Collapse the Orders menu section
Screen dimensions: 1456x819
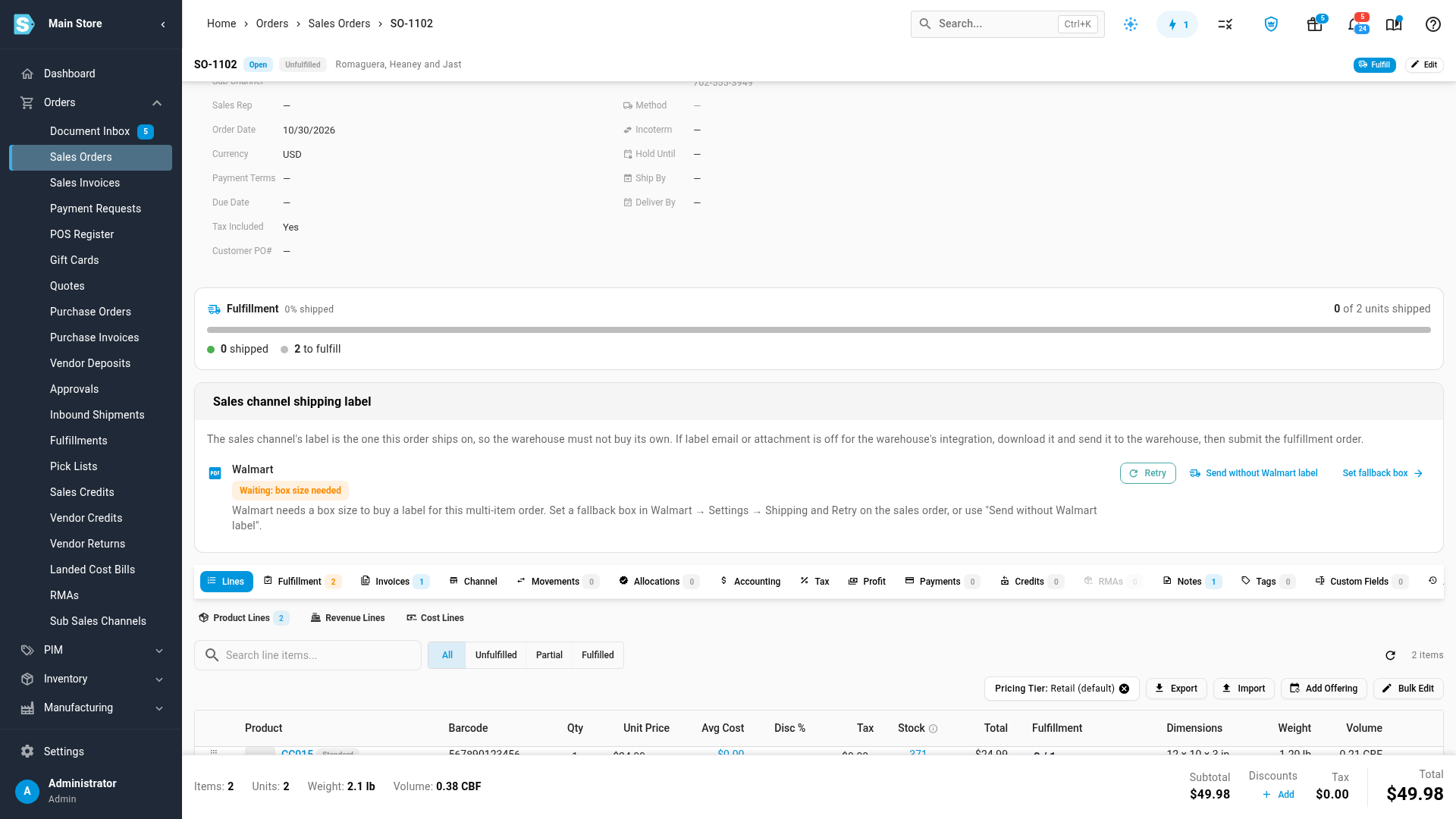click(x=157, y=103)
